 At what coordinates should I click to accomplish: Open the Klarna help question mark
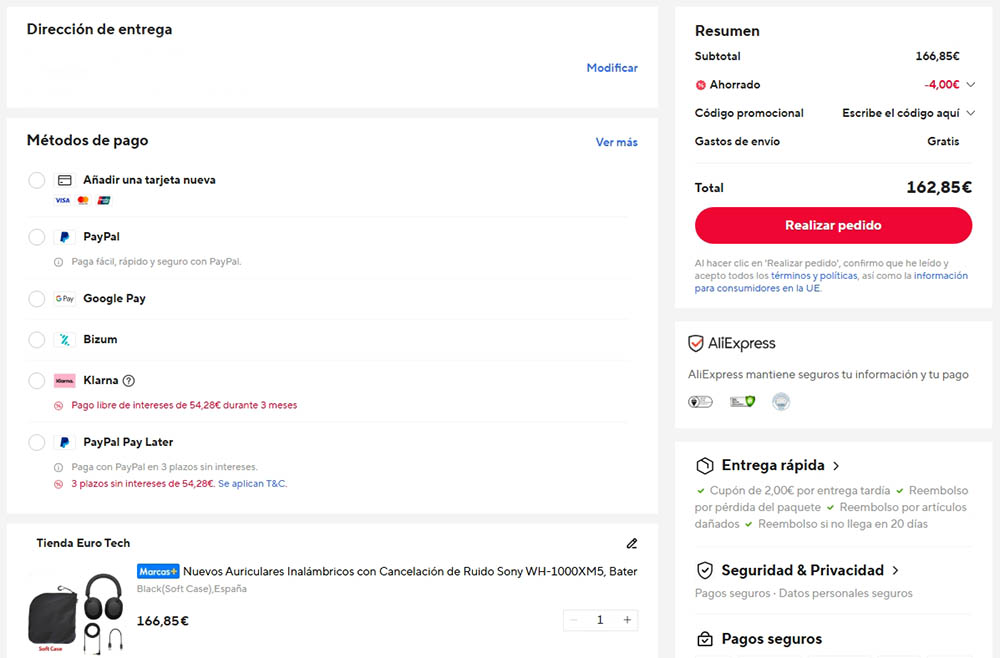click(129, 381)
